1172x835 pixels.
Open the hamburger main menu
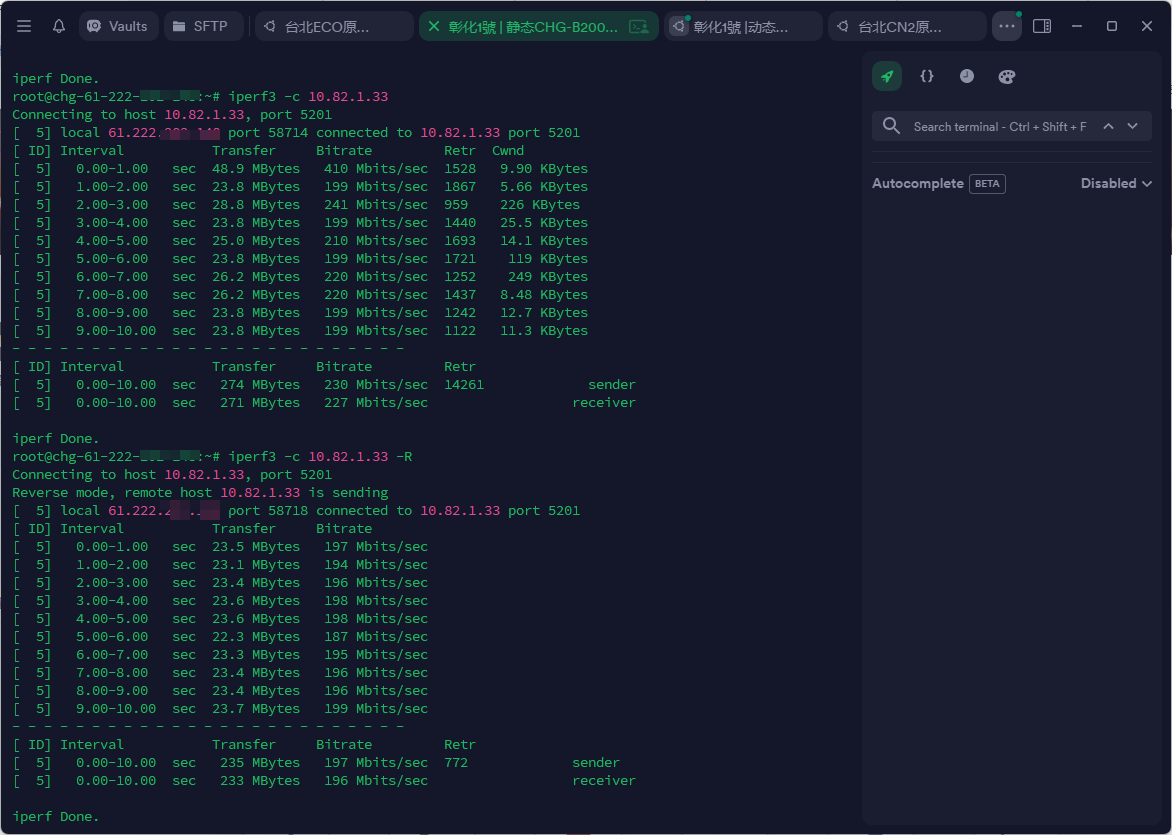pos(24,26)
